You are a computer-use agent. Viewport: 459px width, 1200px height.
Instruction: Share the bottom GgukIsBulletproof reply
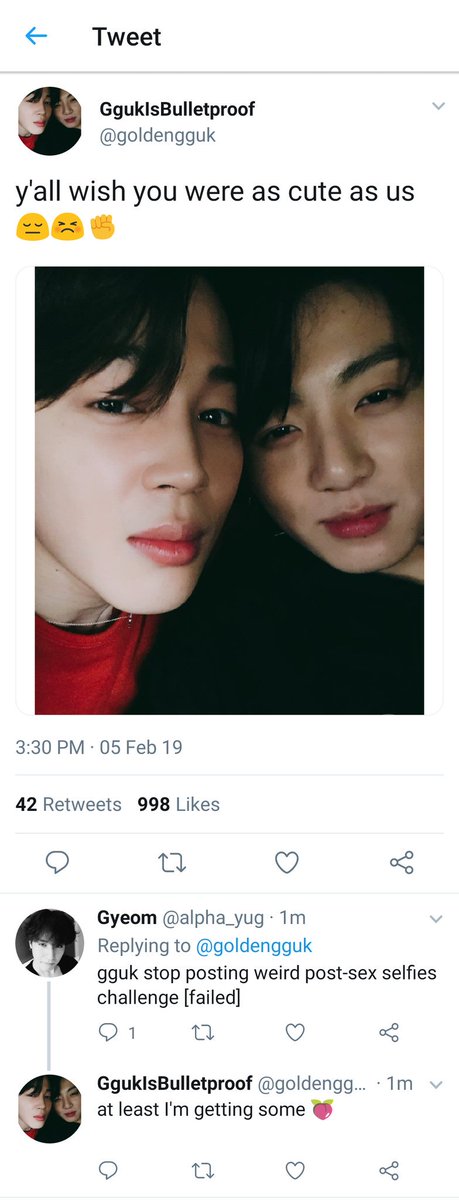390,1169
